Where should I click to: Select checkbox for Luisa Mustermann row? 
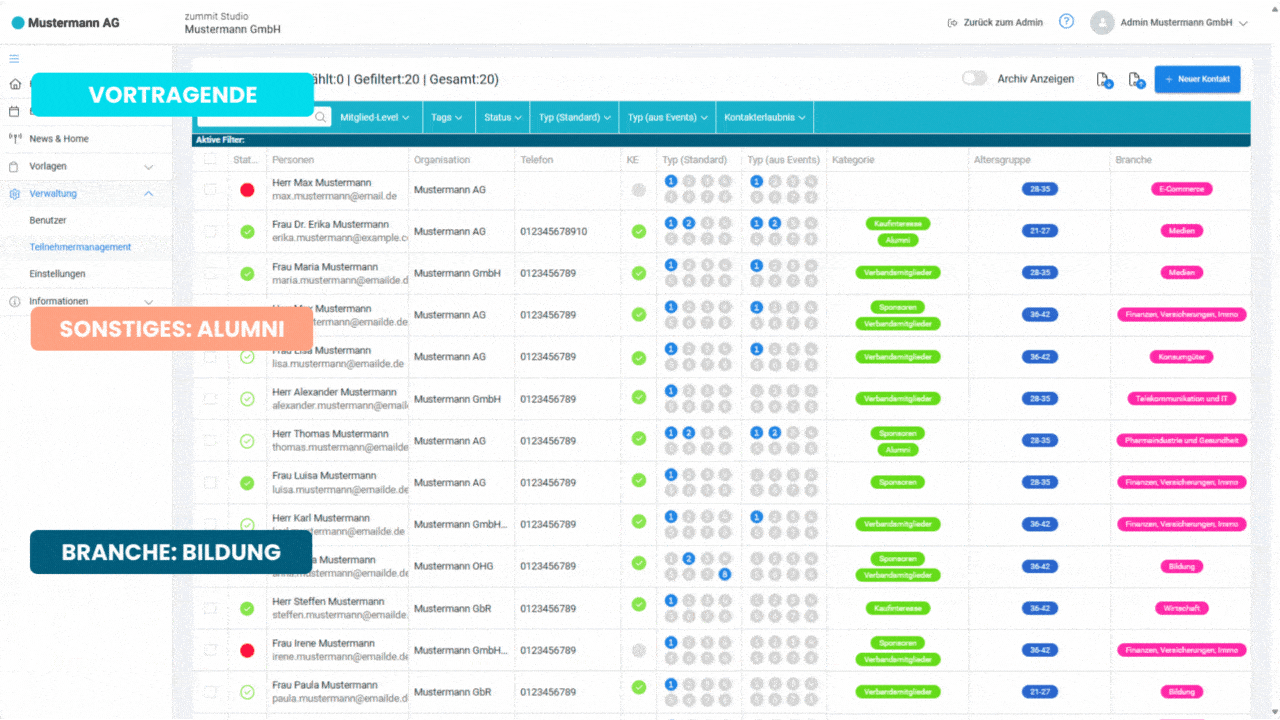coord(210,482)
